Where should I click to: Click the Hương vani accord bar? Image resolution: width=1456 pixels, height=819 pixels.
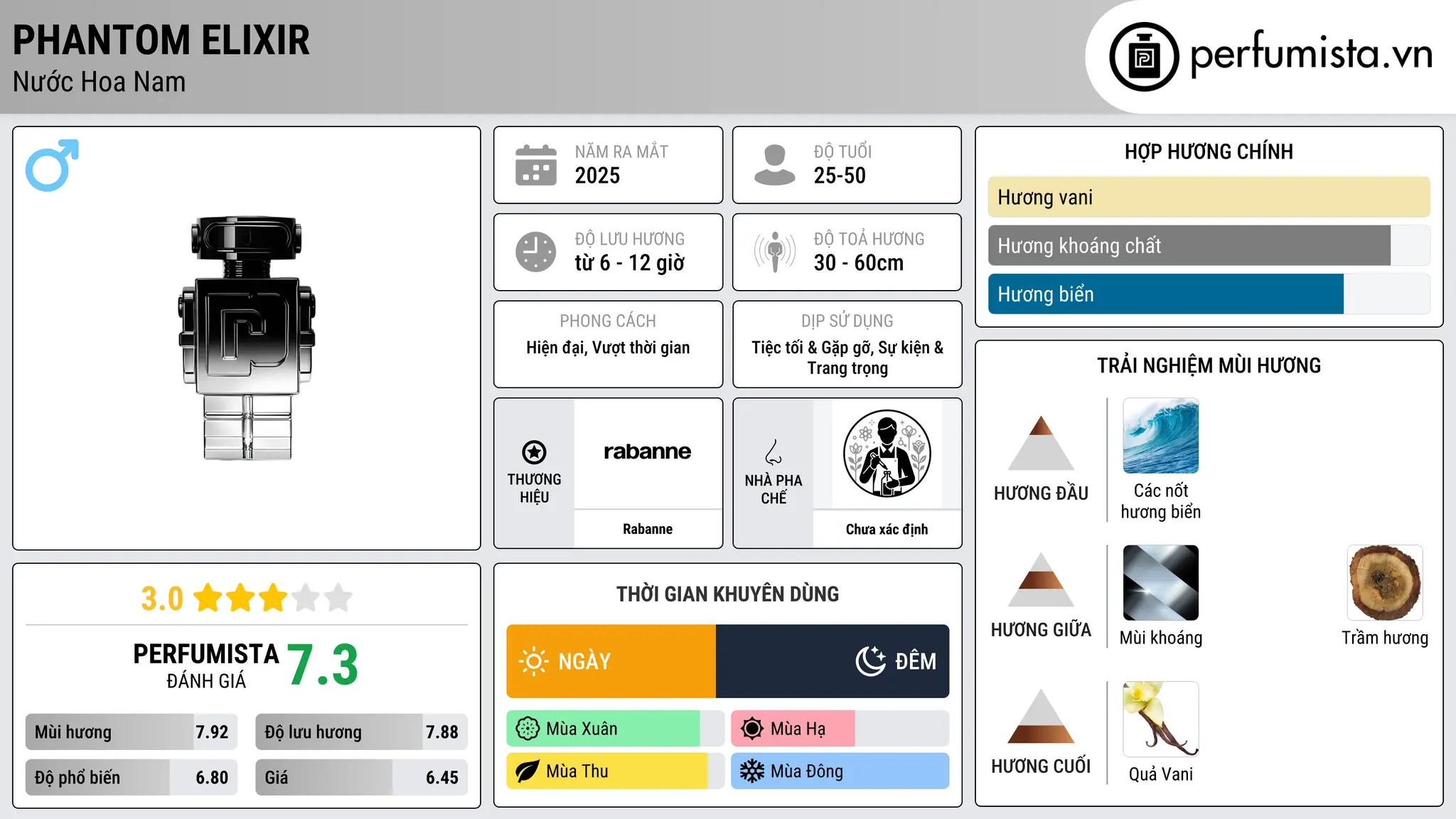point(1209,198)
